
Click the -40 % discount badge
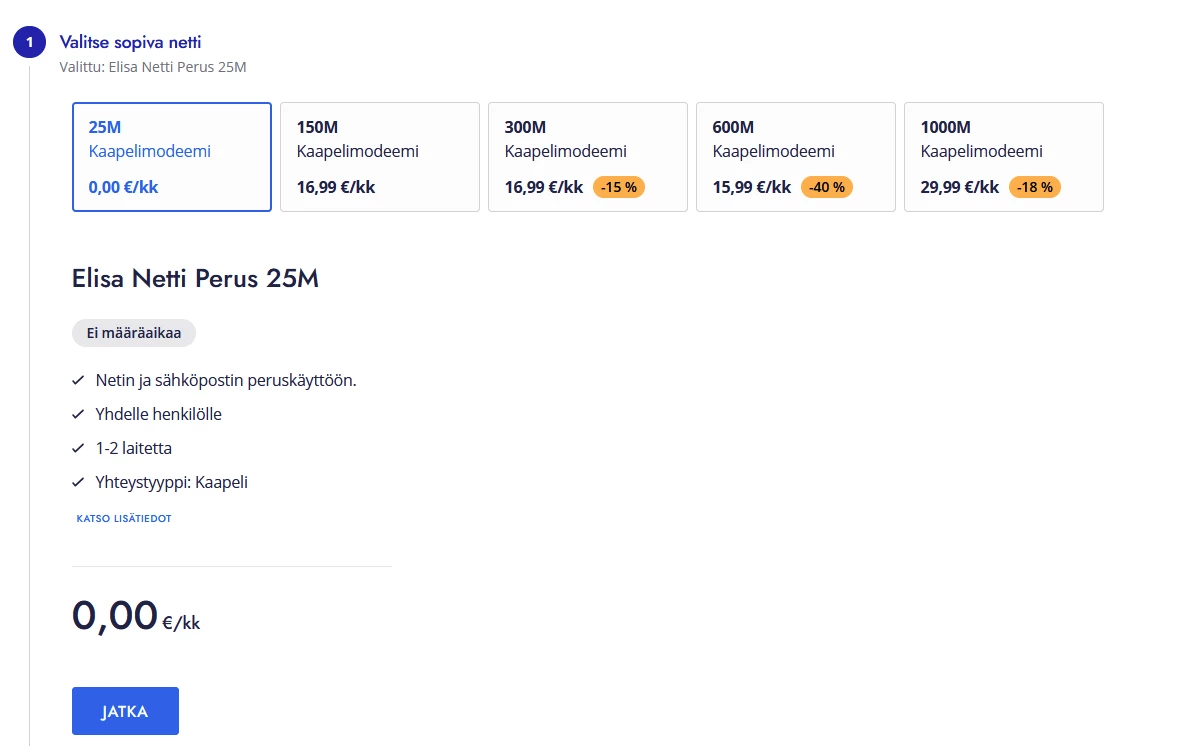(x=827, y=187)
